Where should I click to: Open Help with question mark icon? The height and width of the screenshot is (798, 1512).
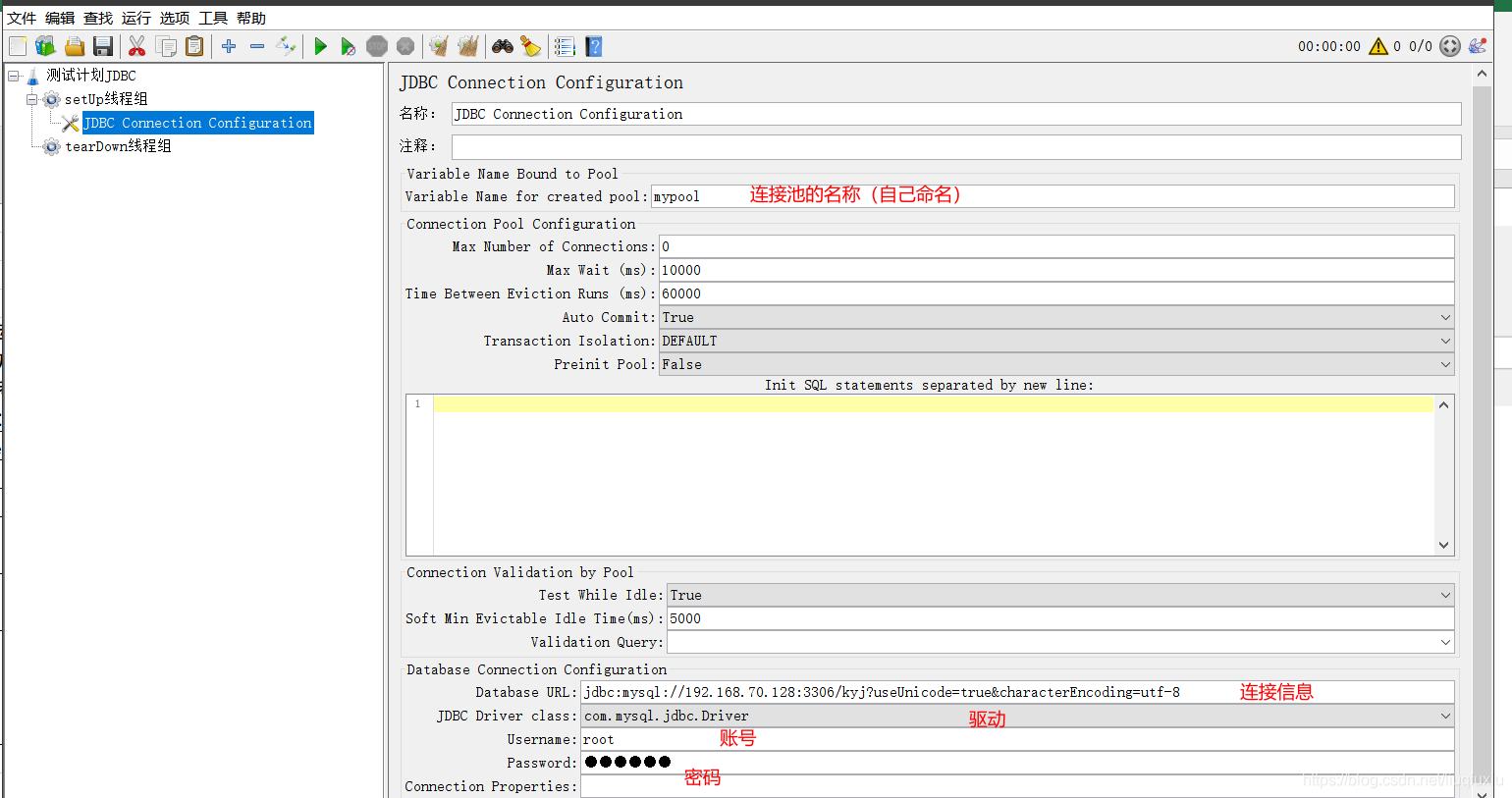(x=593, y=46)
